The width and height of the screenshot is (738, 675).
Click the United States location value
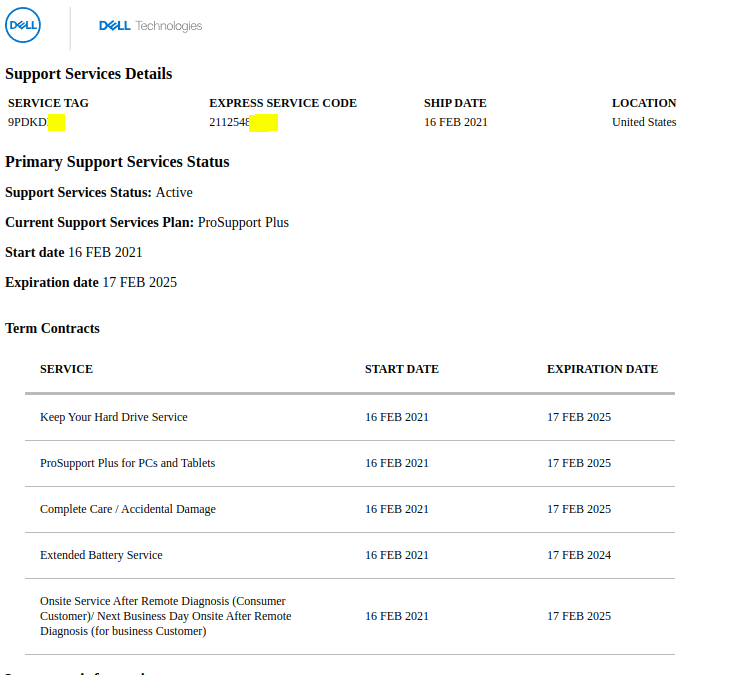(644, 122)
